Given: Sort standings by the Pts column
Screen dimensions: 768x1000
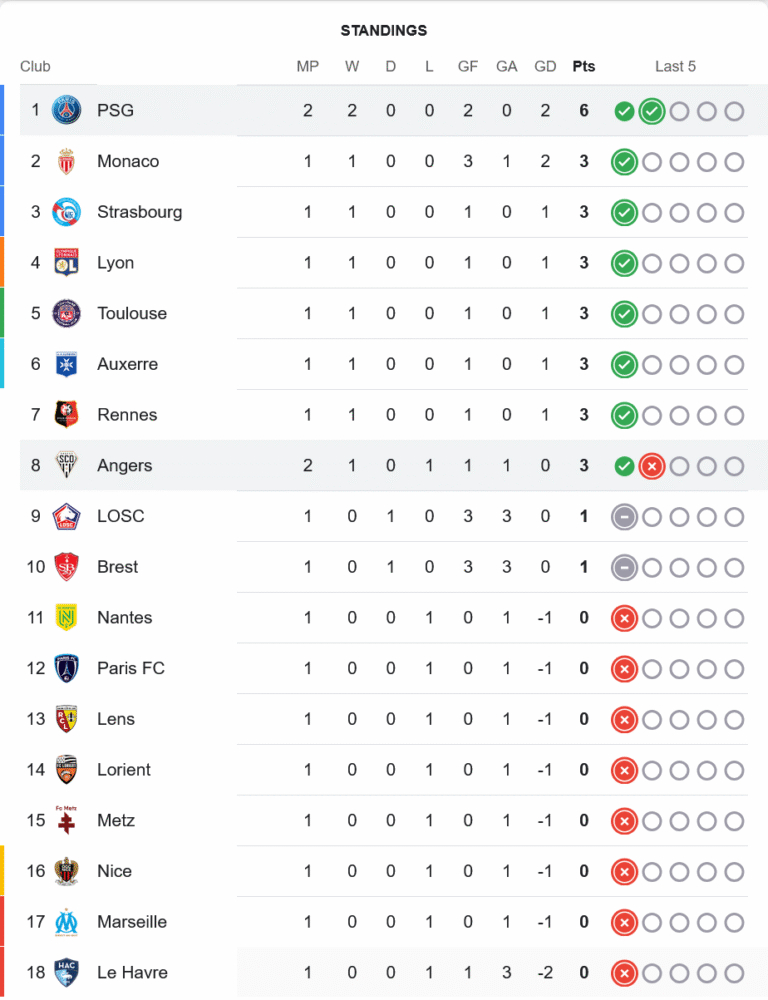Looking at the screenshot, I should pyautogui.click(x=584, y=67).
